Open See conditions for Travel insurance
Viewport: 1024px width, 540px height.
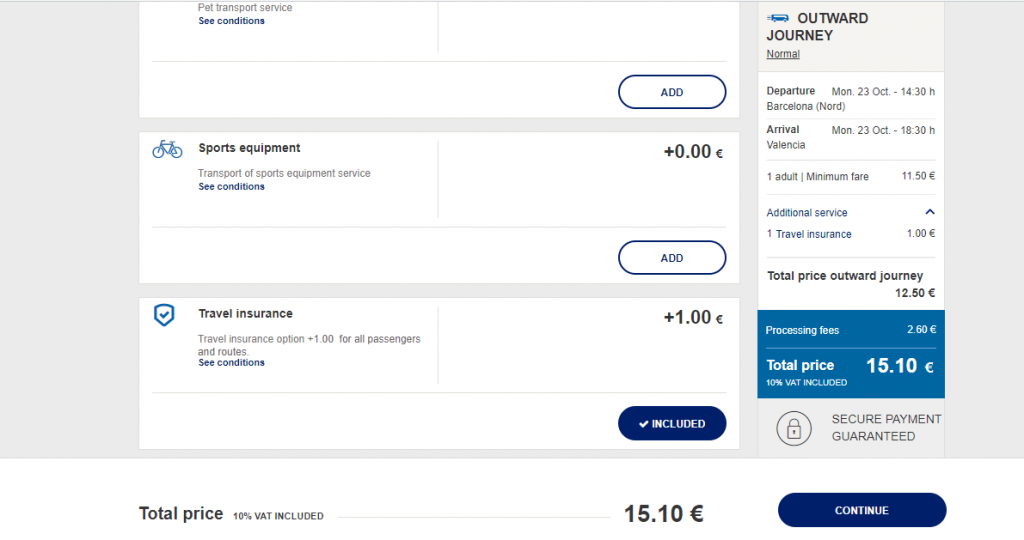coord(231,362)
